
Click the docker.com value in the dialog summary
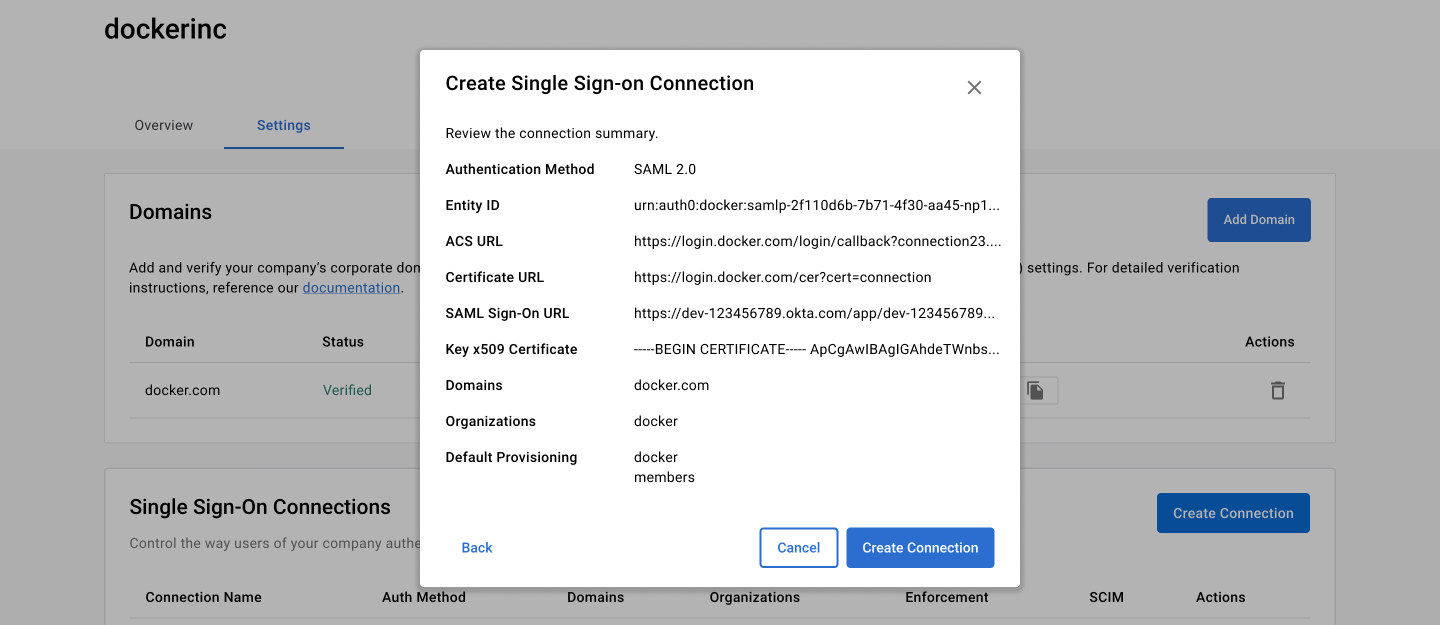pos(672,386)
